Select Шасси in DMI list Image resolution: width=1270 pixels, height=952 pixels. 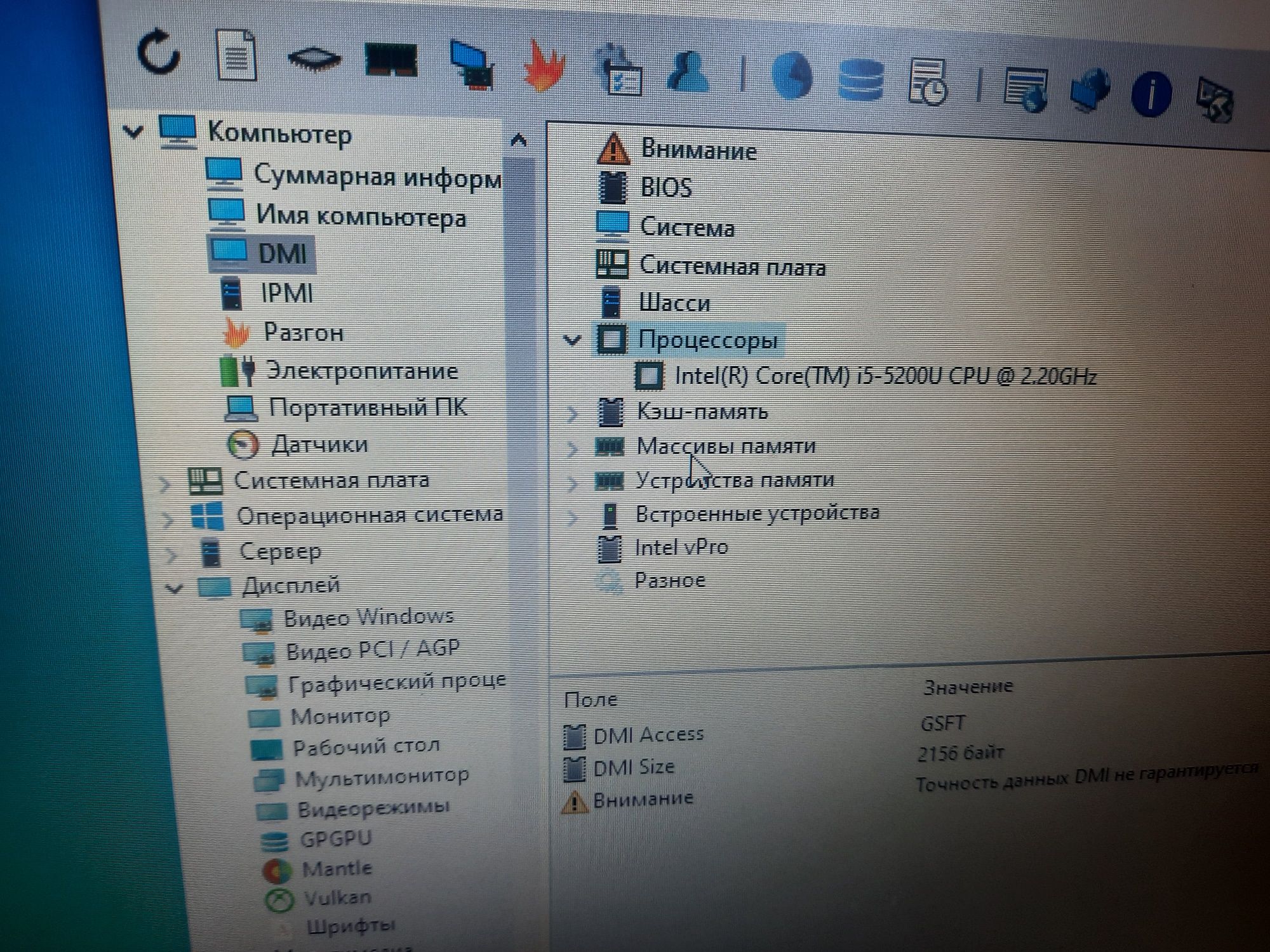coord(655,303)
